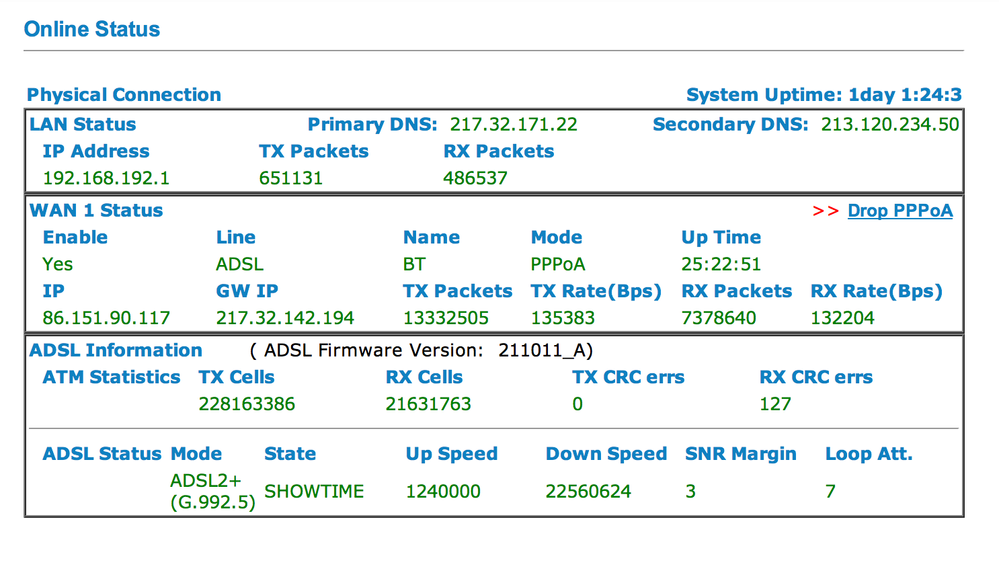Click the WAN Up Time value 25:22:51
The image size is (999, 565).
click(721, 264)
